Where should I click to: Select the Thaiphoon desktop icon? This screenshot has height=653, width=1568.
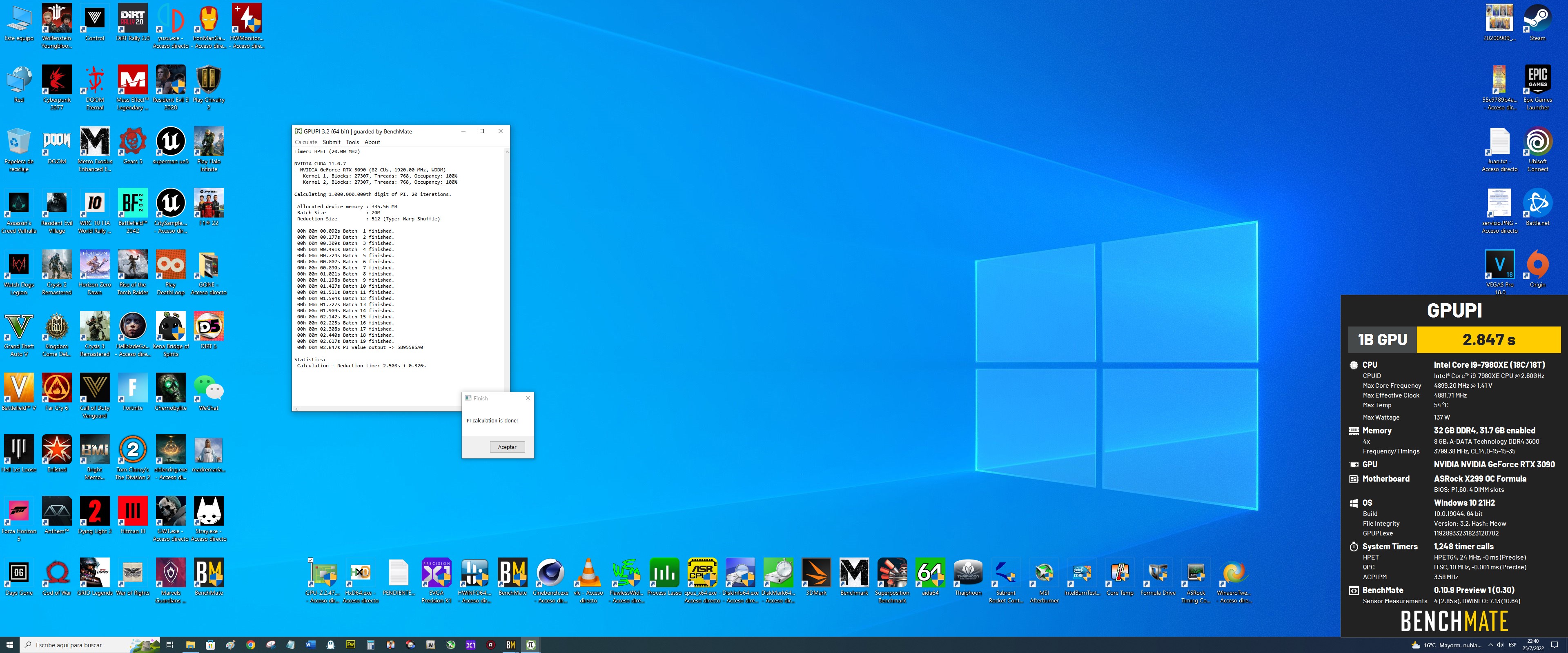[968, 577]
